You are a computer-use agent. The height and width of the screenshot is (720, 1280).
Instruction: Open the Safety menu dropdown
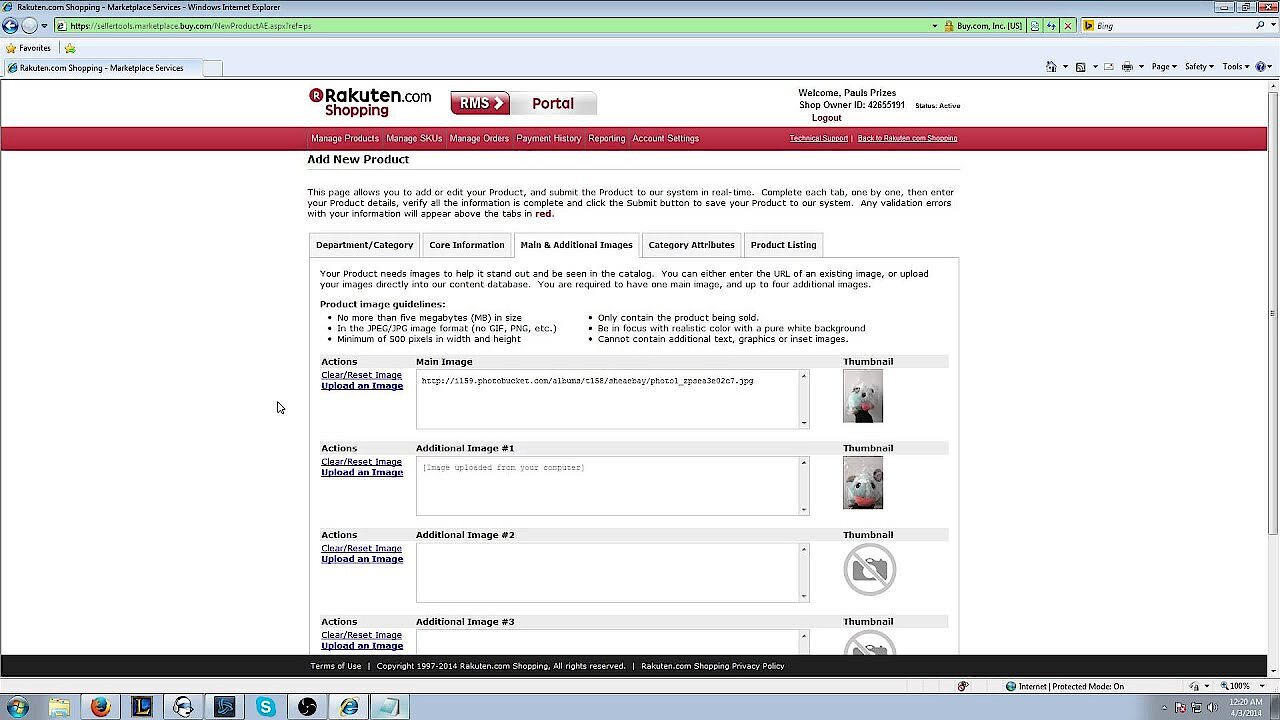pyautogui.click(x=1199, y=67)
